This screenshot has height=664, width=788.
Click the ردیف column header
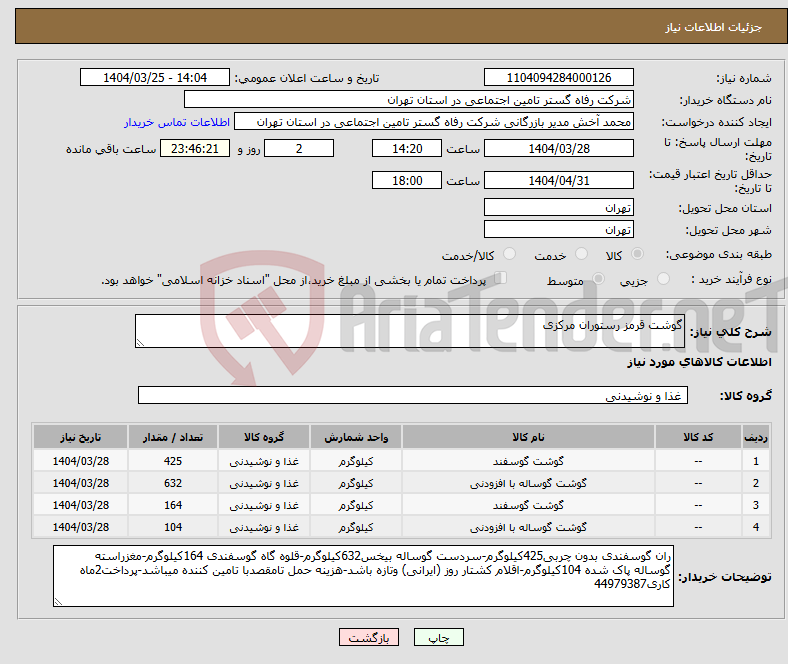pyautogui.click(x=756, y=437)
